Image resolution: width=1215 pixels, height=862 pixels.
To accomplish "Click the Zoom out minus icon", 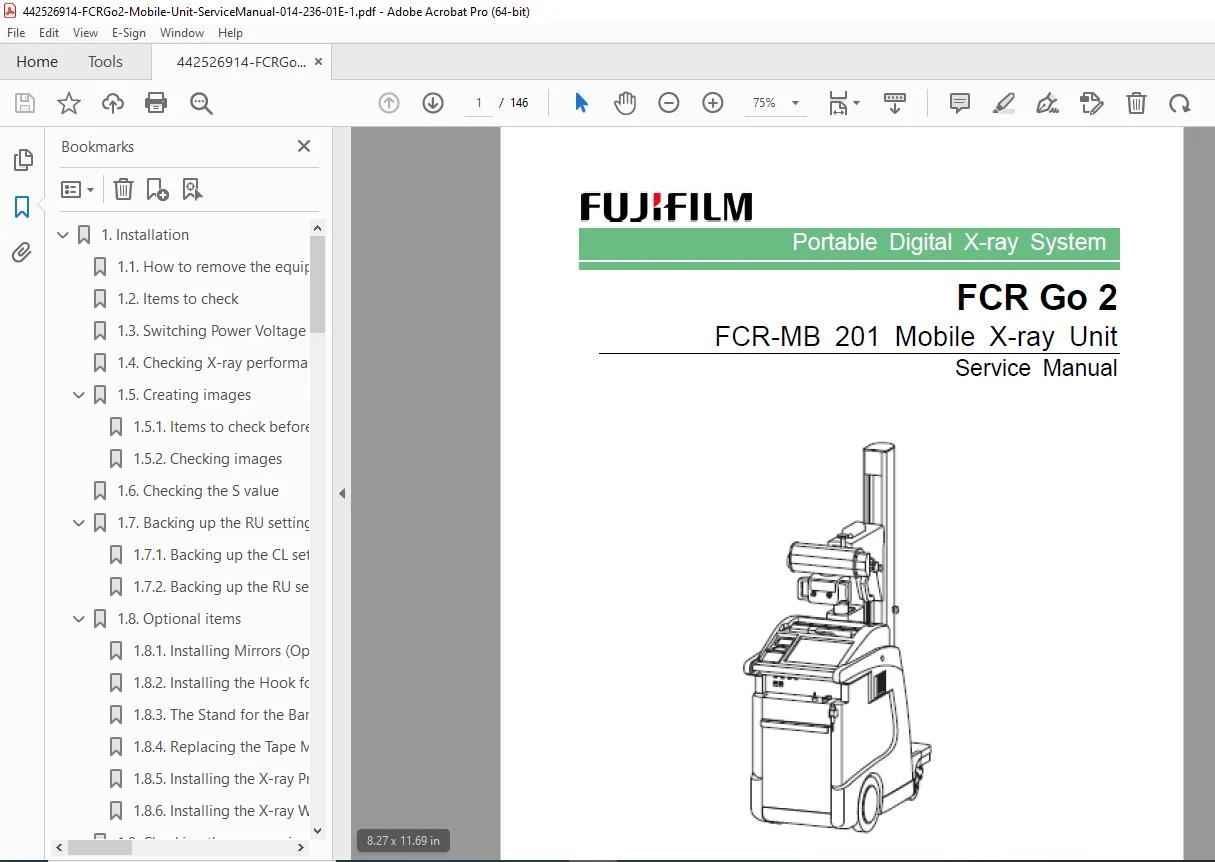I will (x=669, y=103).
